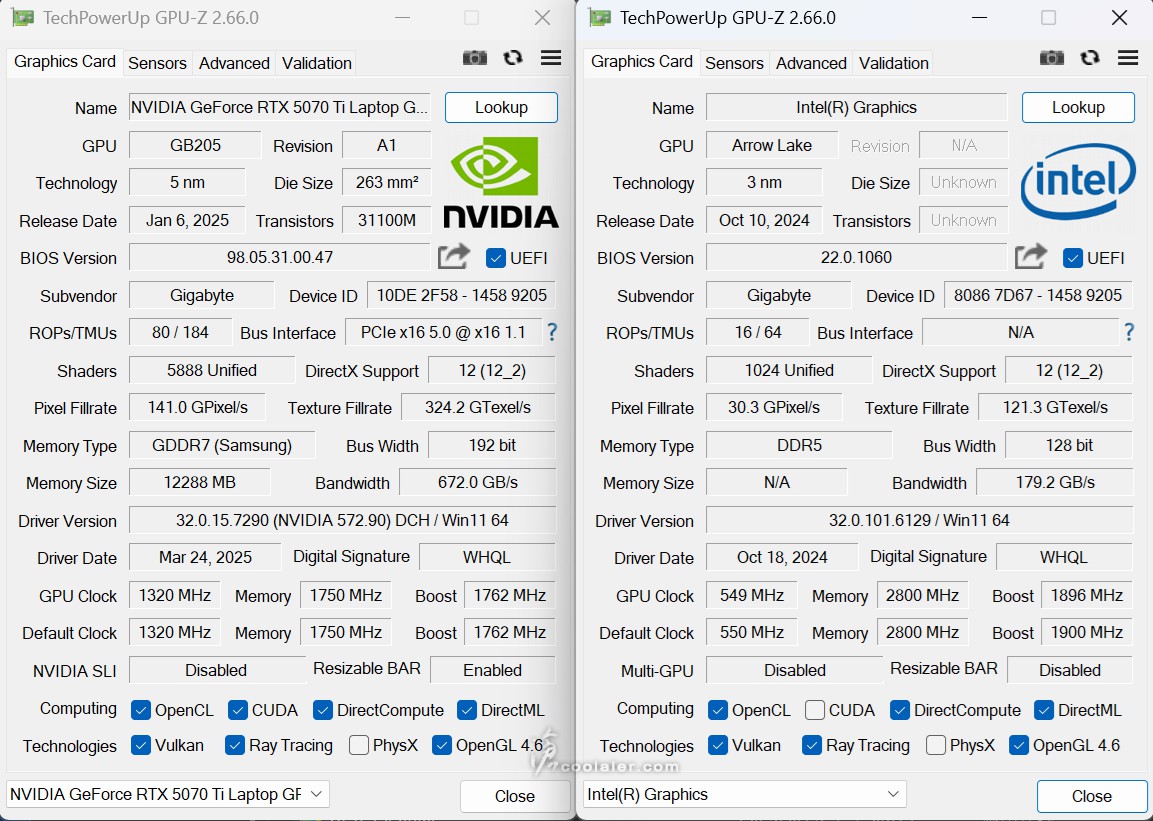Click the NVIDIA logo image

tap(501, 183)
